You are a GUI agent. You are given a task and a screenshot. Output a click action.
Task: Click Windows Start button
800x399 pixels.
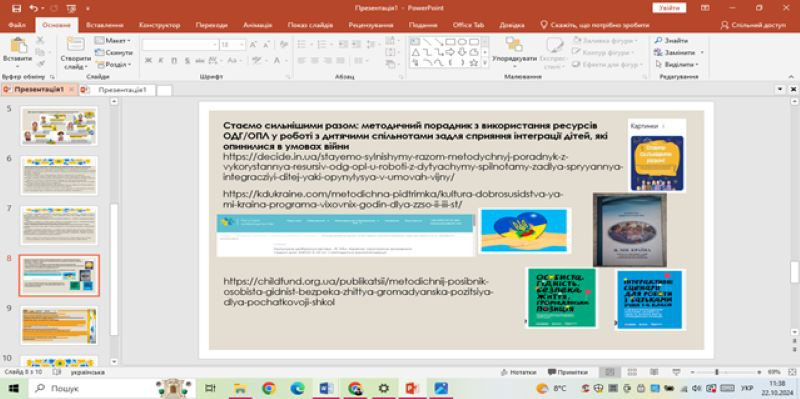pos(14,389)
